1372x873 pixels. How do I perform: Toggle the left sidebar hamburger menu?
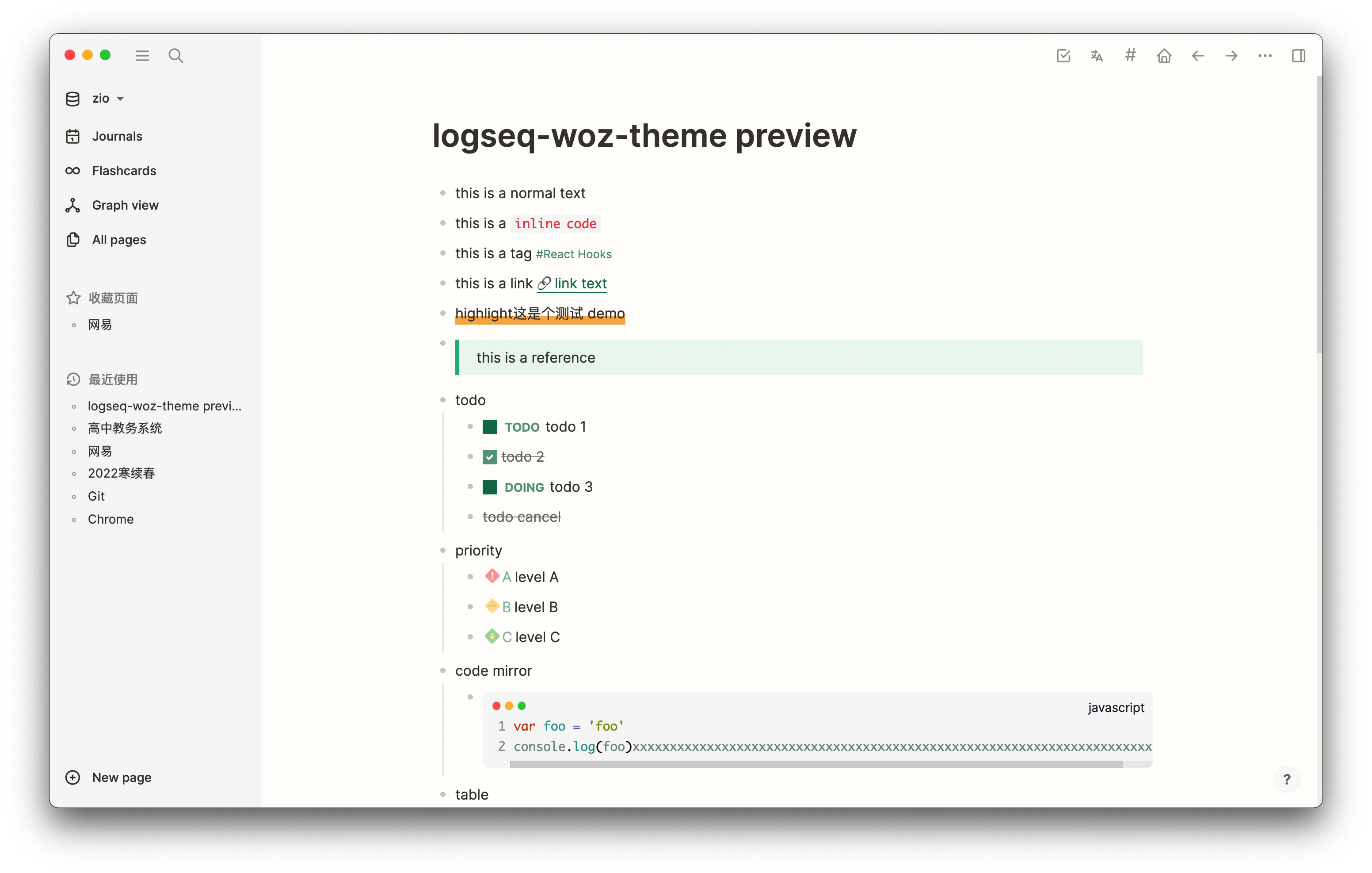coord(142,56)
